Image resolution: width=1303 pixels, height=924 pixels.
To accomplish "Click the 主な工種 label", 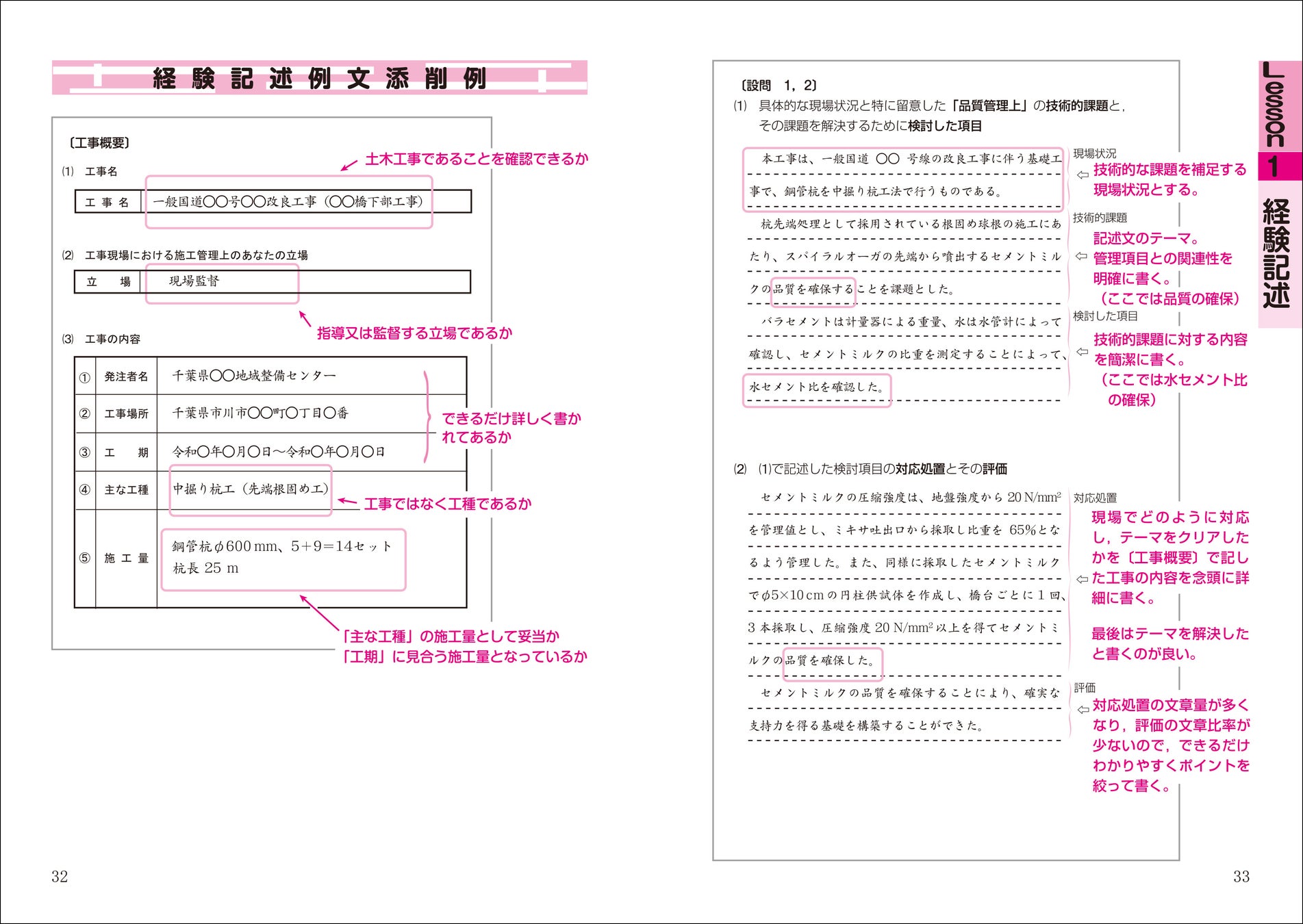I will click(126, 490).
